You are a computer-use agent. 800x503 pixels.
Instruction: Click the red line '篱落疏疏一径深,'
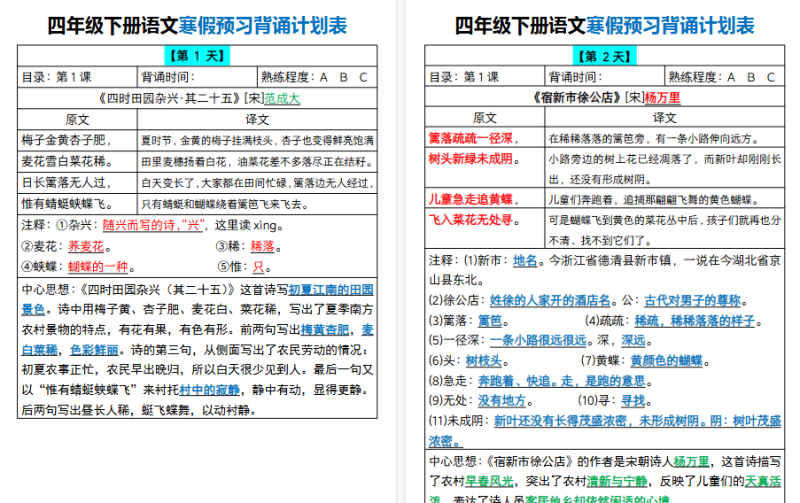[473, 138]
